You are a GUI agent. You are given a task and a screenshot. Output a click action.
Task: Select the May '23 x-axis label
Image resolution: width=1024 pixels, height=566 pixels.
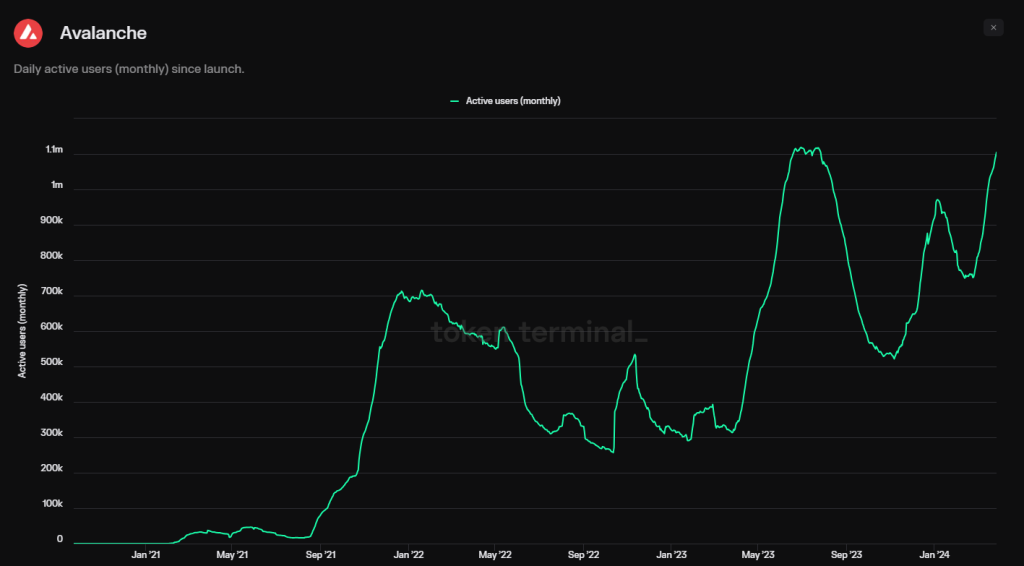coord(759,554)
